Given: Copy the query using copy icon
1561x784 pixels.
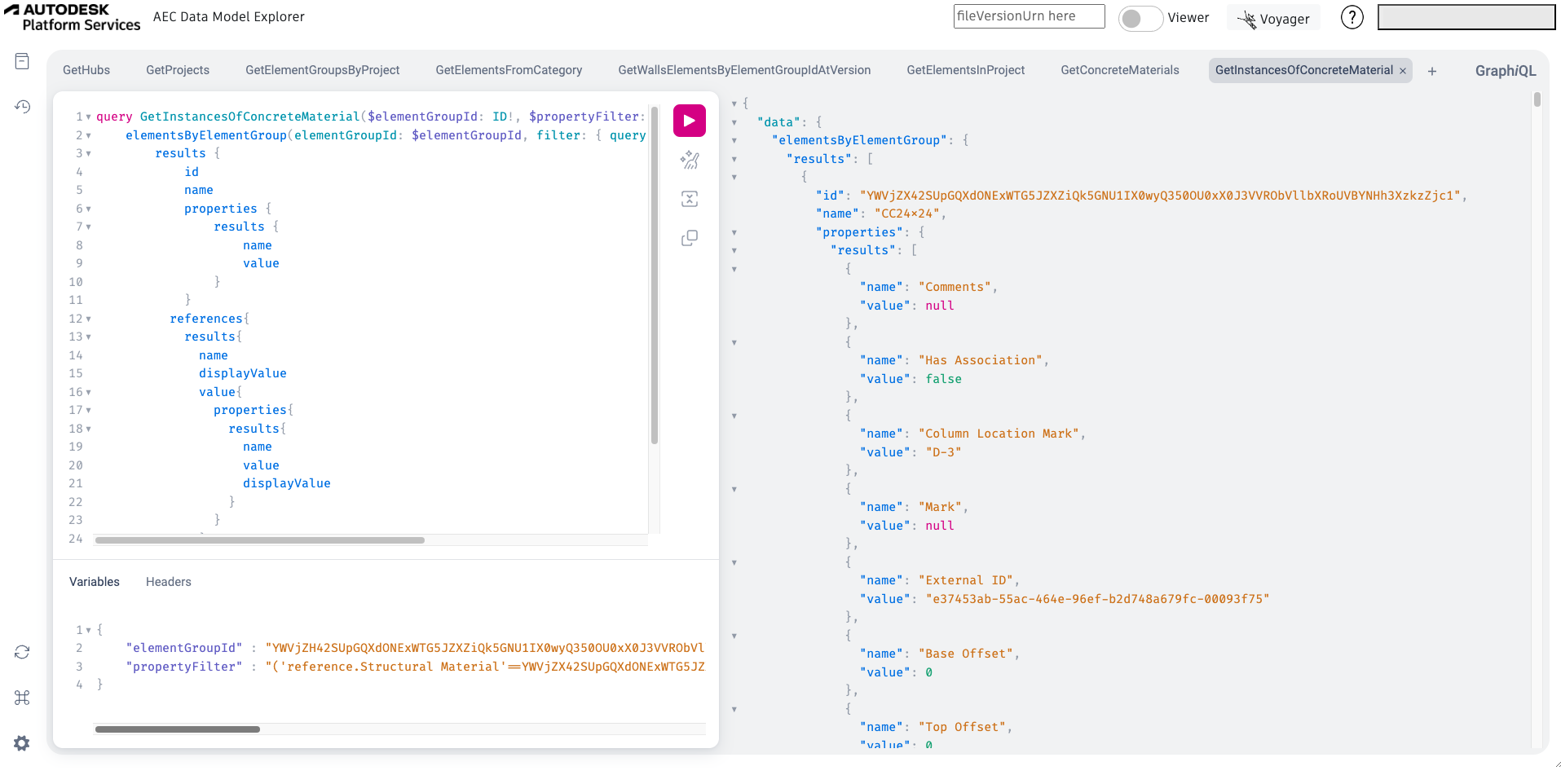Looking at the screenshot, I should coord(689,238).
